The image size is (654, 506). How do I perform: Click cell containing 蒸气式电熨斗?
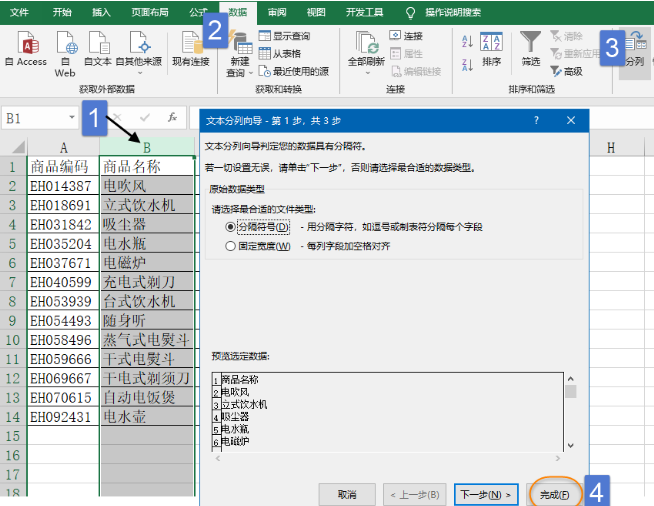[147, 340]
